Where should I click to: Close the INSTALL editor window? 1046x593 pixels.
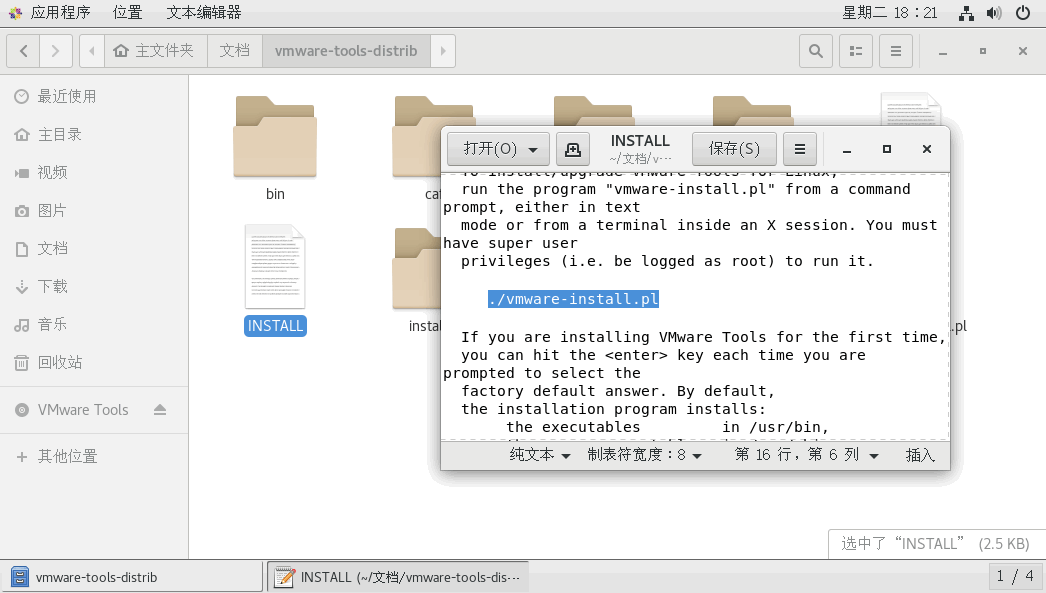927,149
